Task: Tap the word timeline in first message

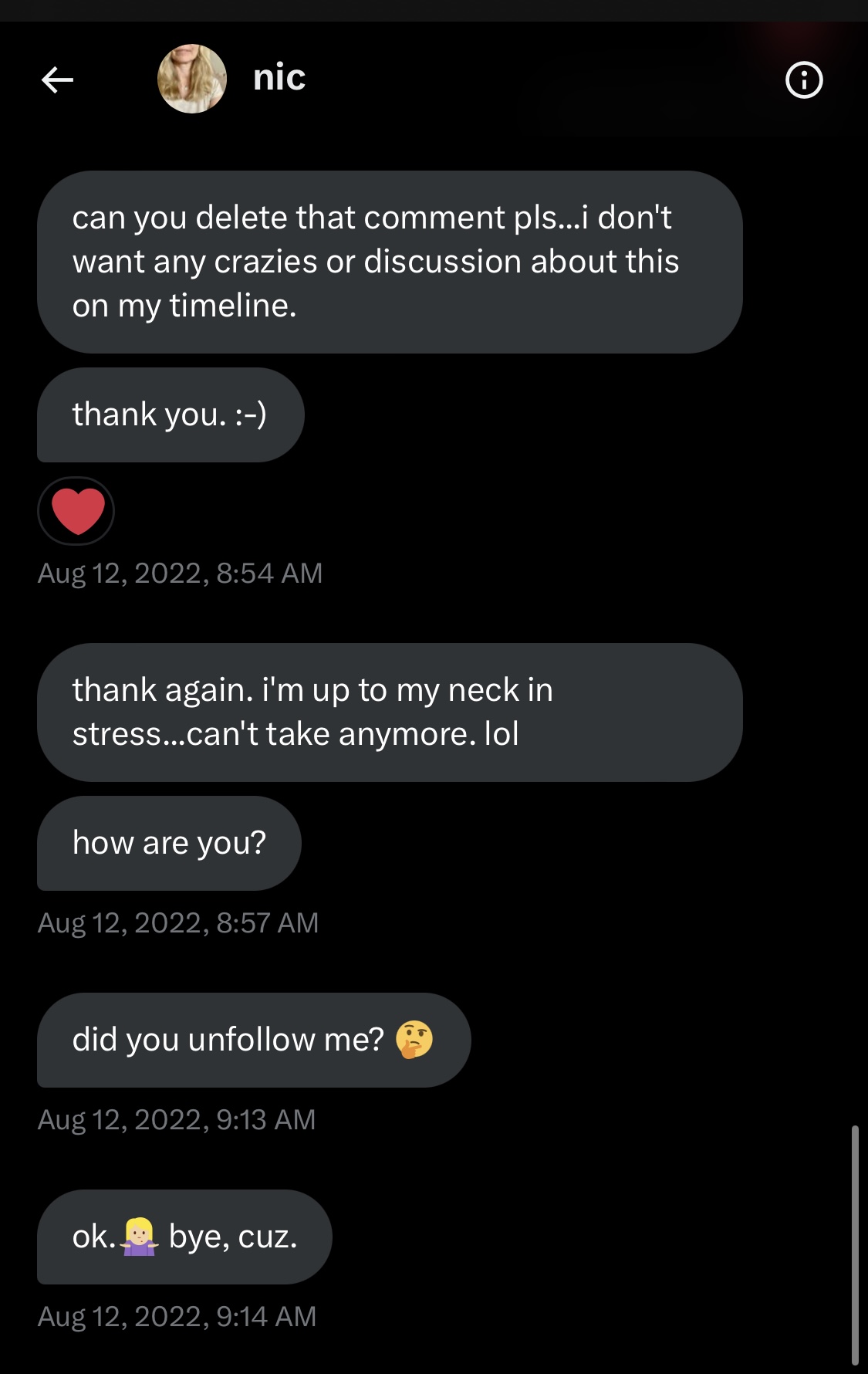Action: coord(231,306)
